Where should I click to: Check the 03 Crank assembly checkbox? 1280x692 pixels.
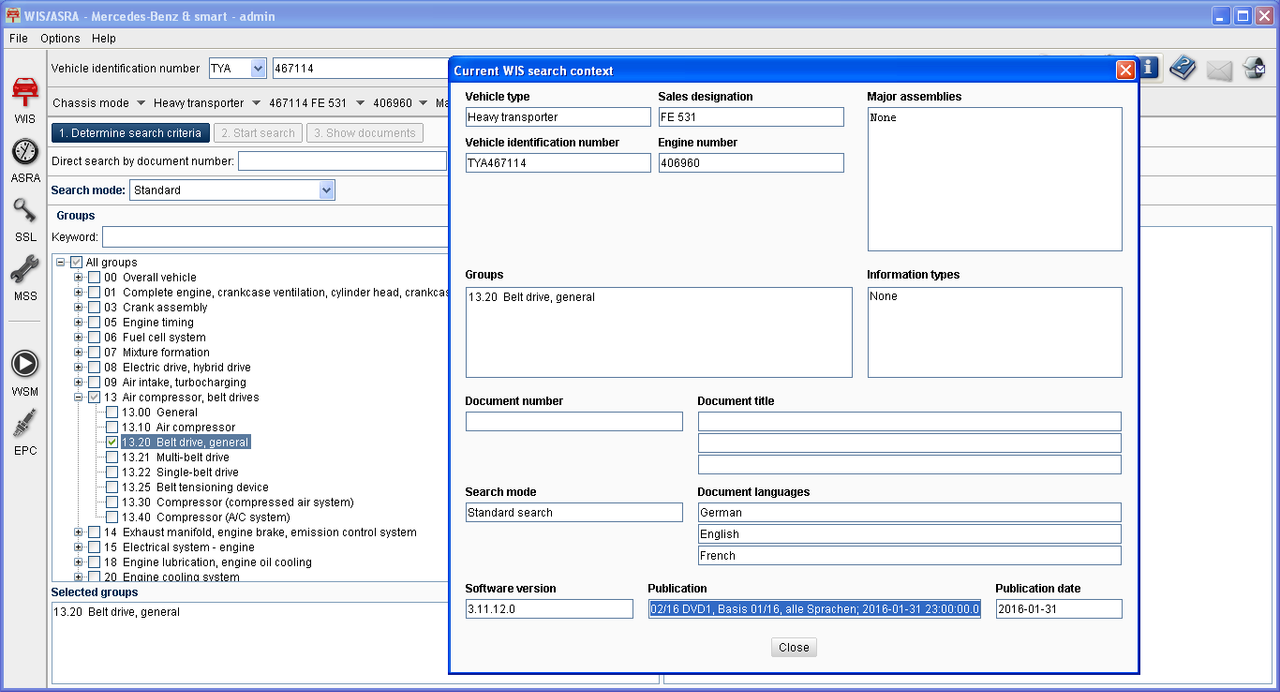(94, 307)
